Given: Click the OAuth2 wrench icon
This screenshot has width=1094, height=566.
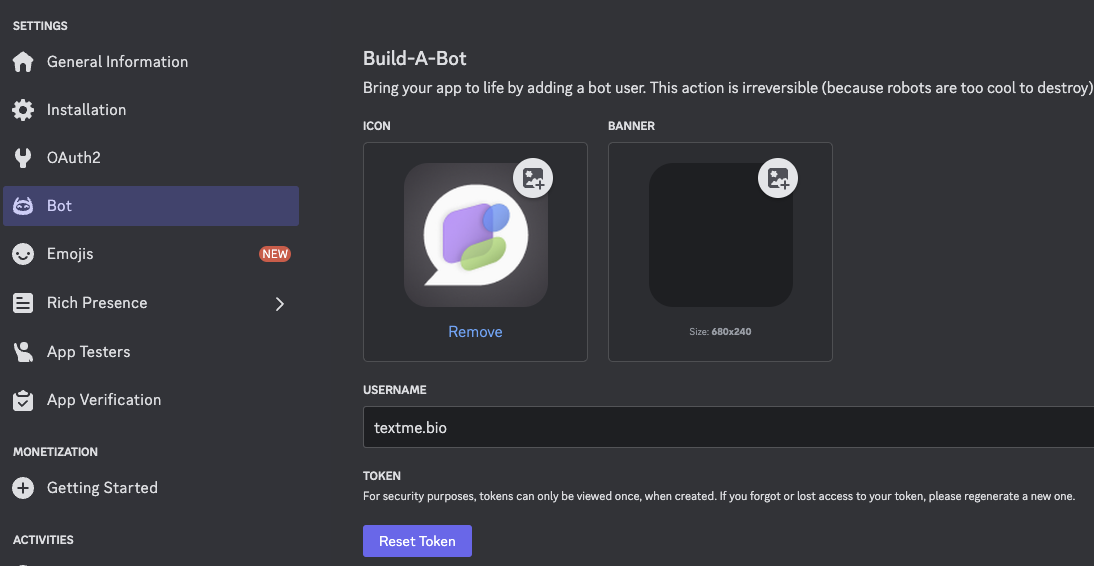Looking at the screenshot, I should coord(23,158).
